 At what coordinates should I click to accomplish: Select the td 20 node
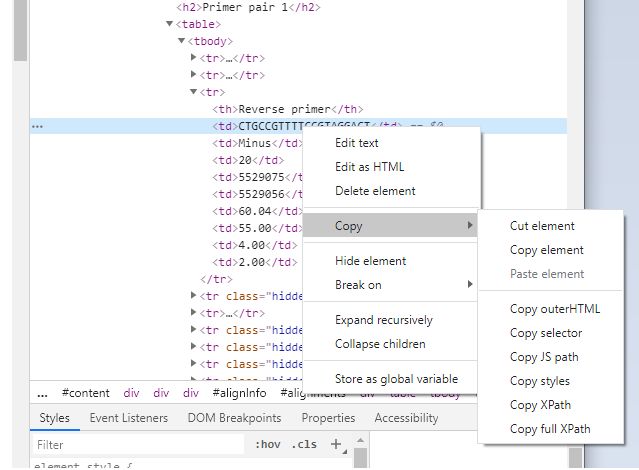pyautogui.click(x=248, y=160)
